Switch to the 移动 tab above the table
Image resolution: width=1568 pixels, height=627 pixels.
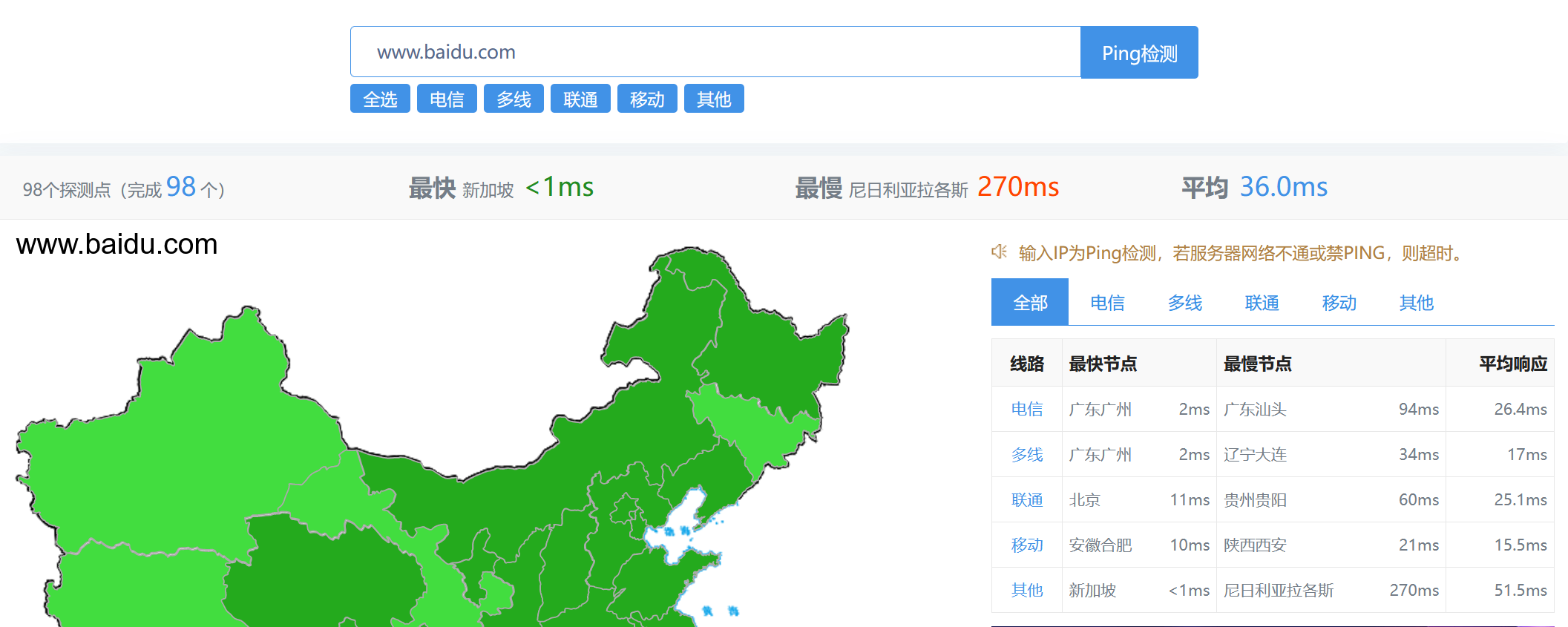tap(1339, 302)
